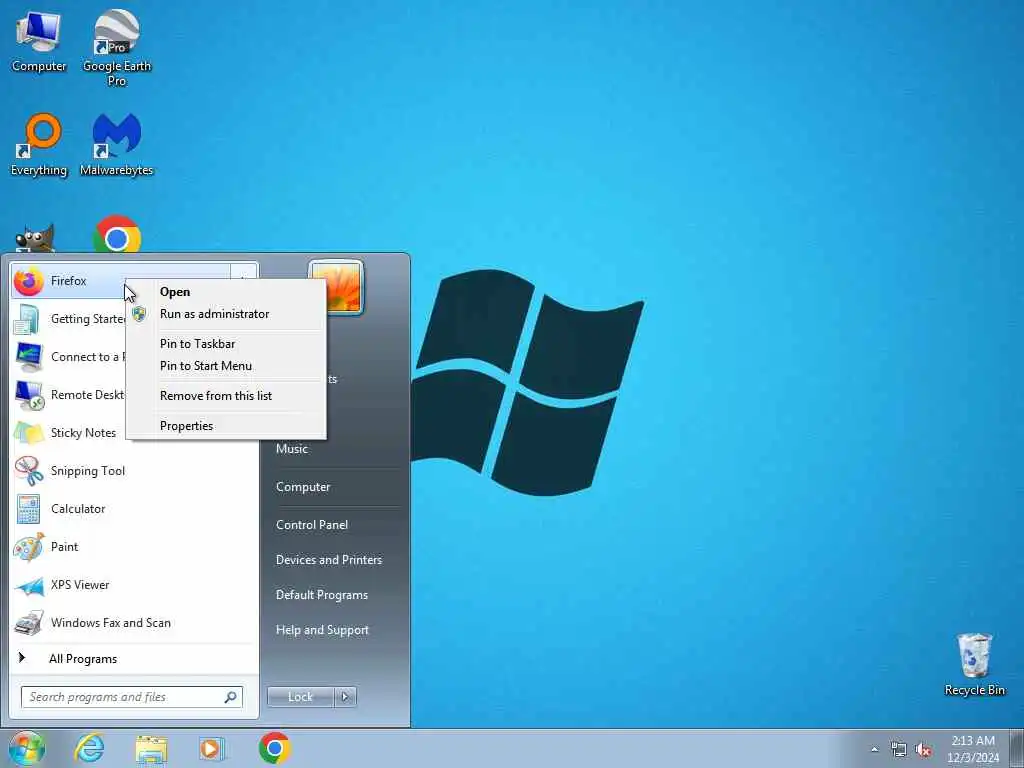Screen dimensions: 1024x768
Task: Show hidden tray icons arrow
Action: click(874, 750)
